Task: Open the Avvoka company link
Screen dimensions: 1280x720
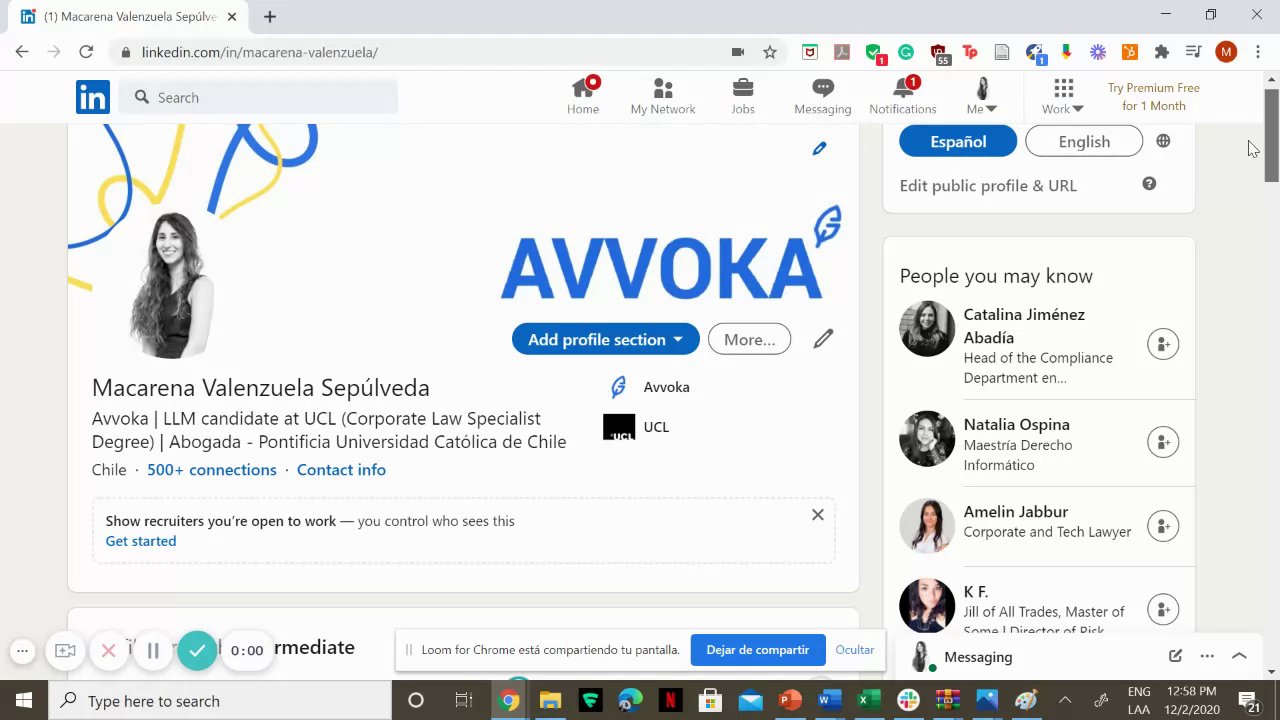Action: point(648,387)
